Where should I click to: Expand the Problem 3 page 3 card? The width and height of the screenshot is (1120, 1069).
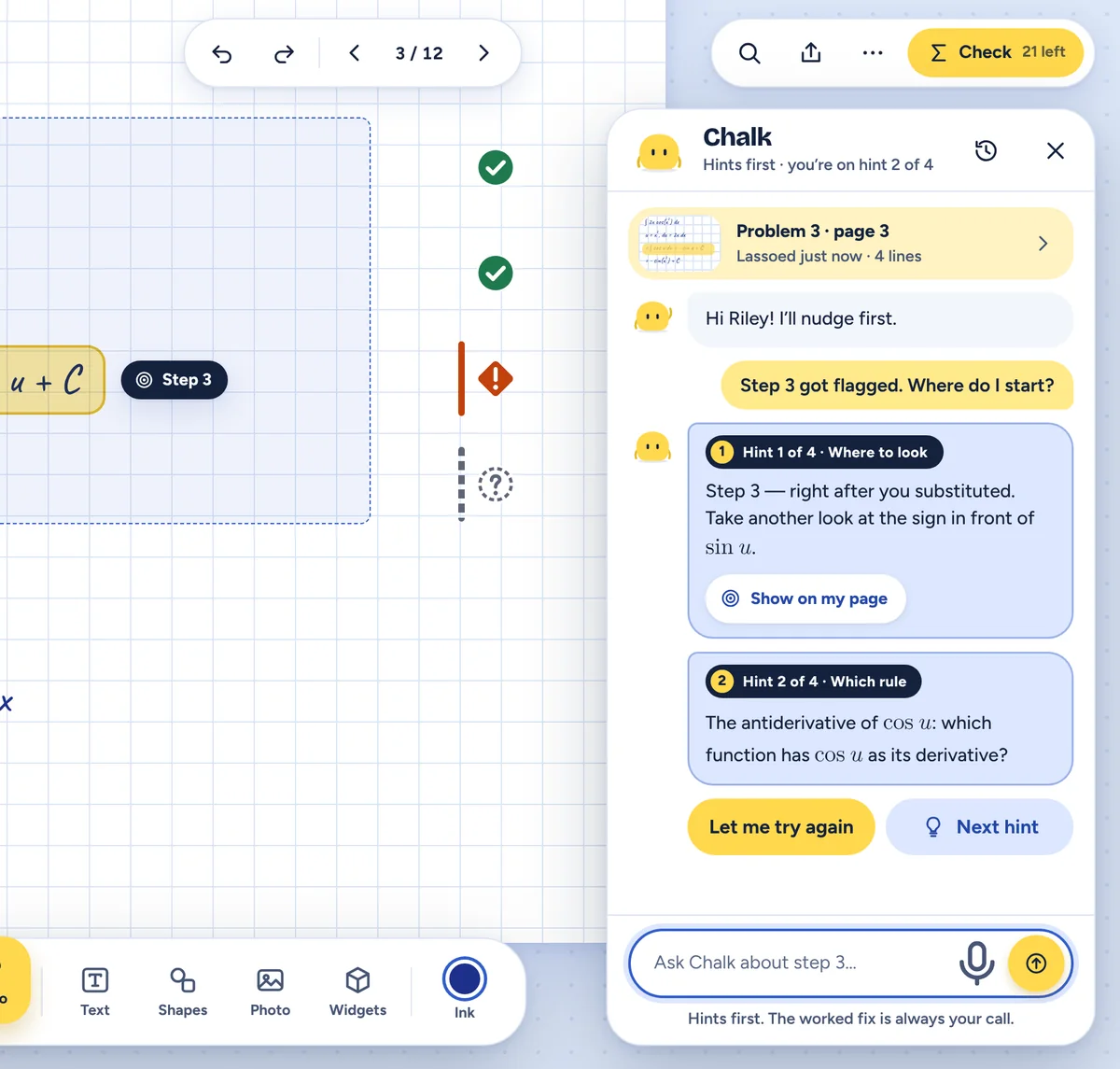[x=851, y=244]
